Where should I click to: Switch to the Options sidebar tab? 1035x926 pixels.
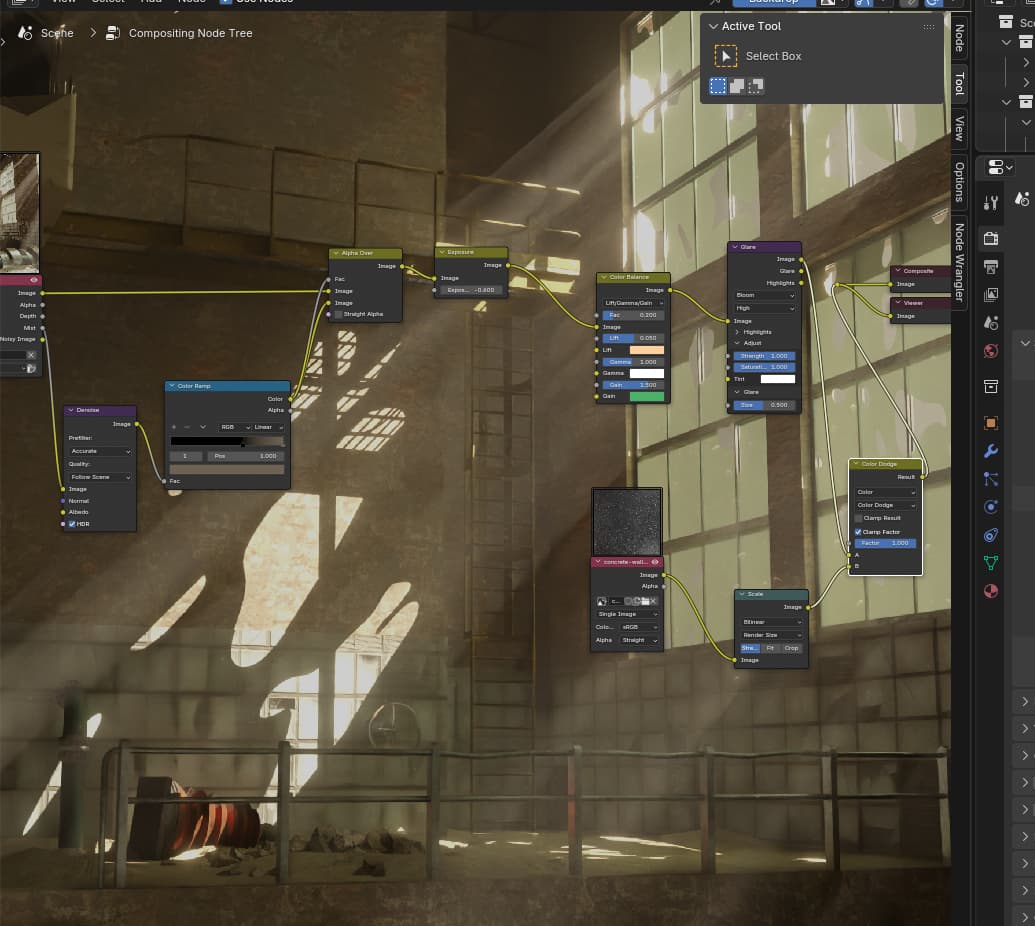960,182
